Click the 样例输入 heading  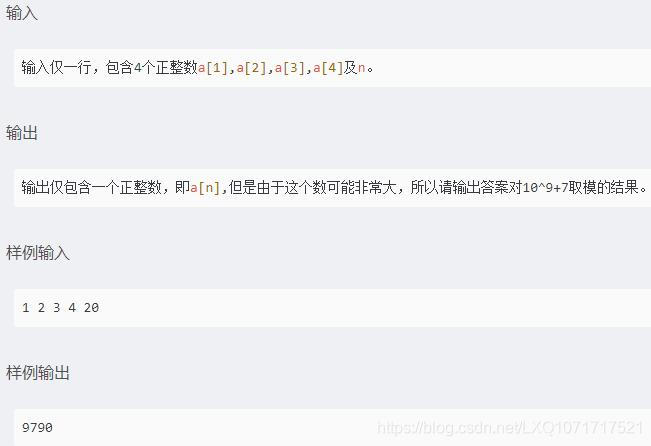pos(38,252)
